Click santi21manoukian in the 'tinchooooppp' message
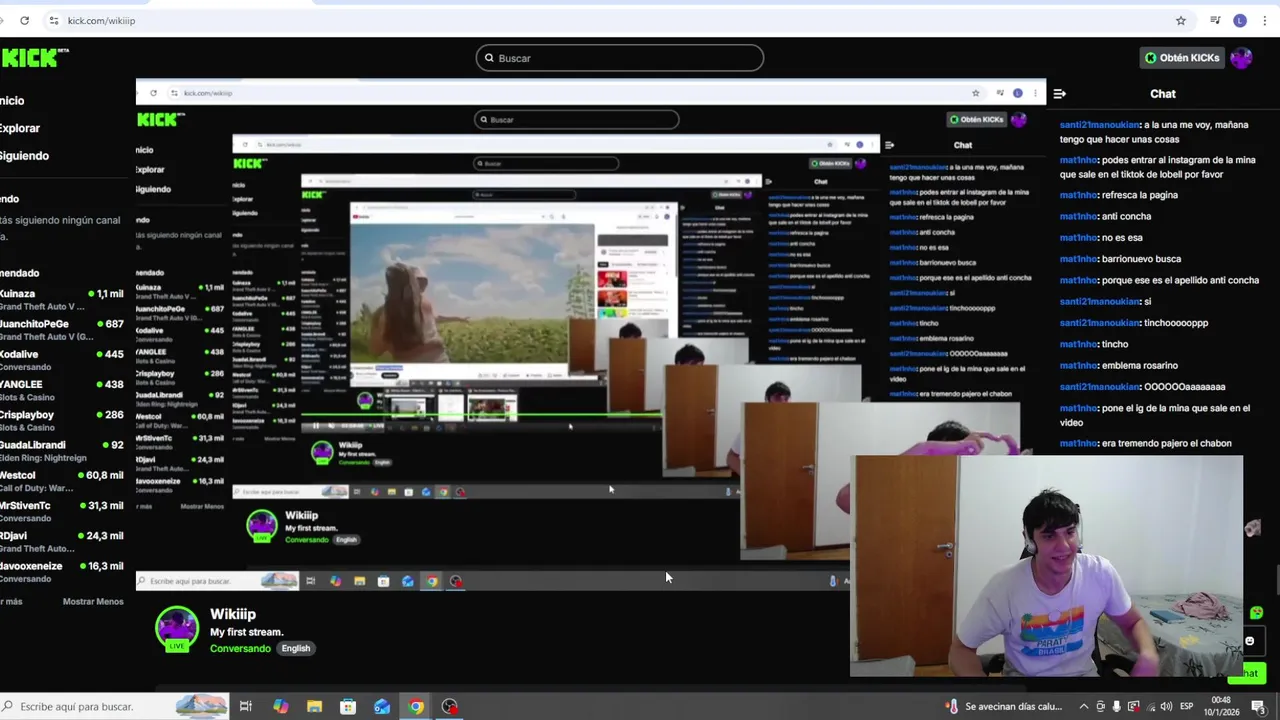 pos(1100,323)
